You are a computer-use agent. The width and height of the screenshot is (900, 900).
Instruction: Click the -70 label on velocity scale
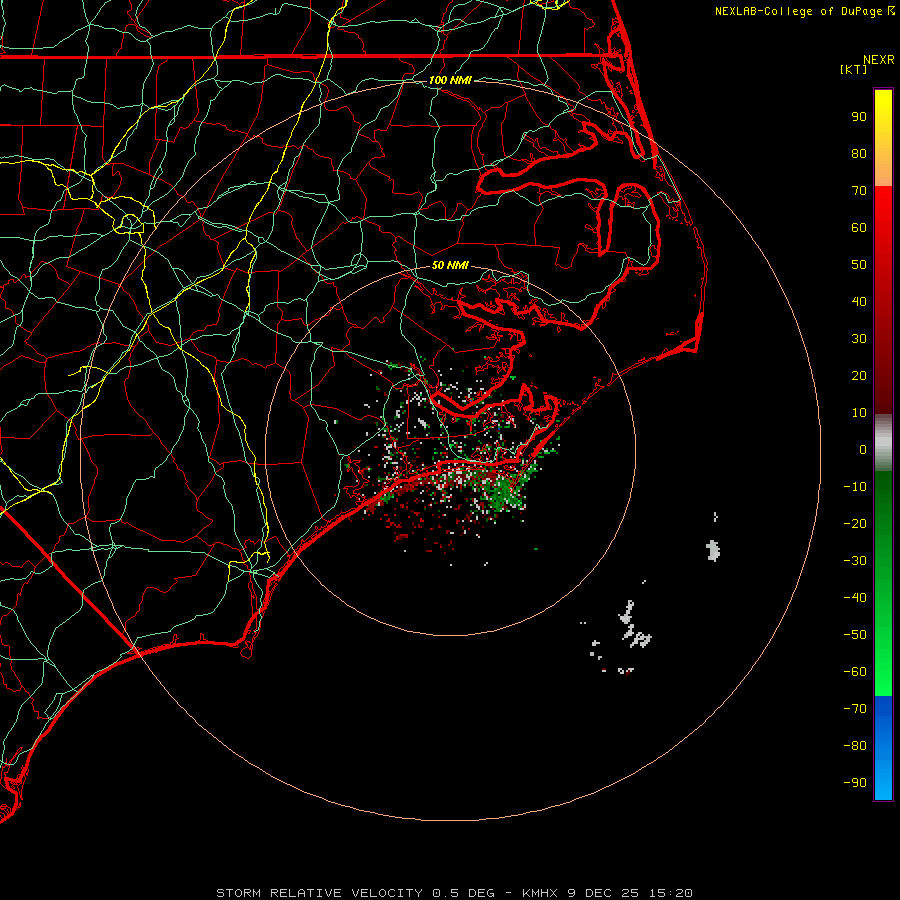[x=855, y=708]
